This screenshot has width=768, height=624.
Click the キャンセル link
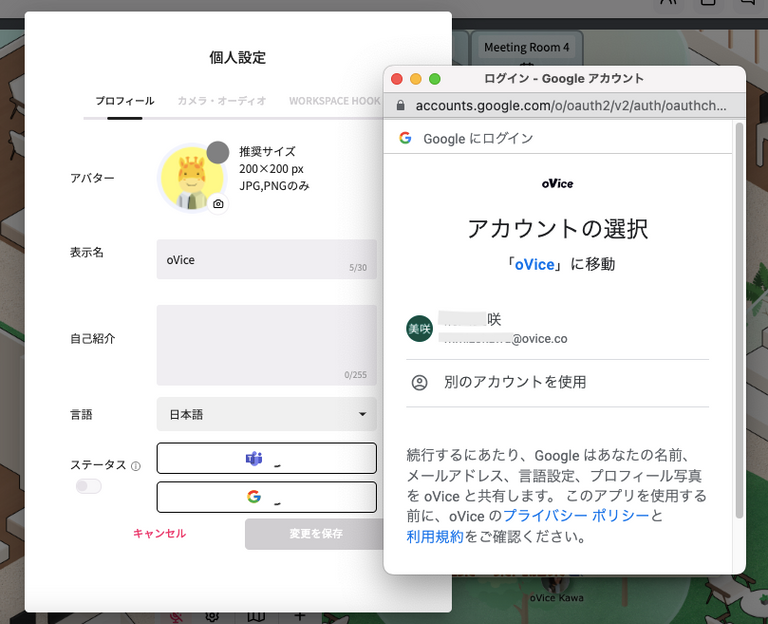pos(160,533)
